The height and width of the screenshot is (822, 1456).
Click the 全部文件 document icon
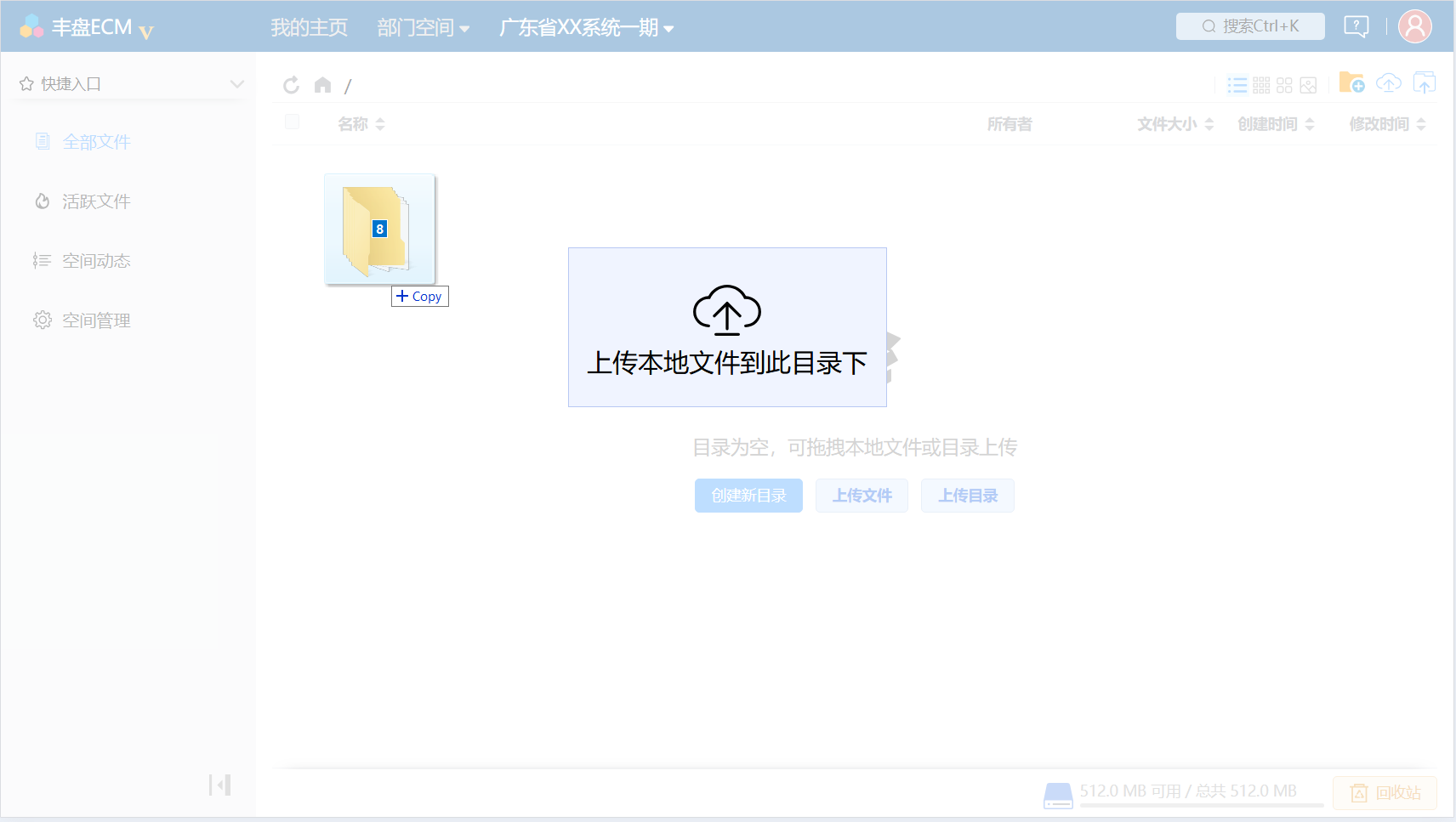coord(43,141)
